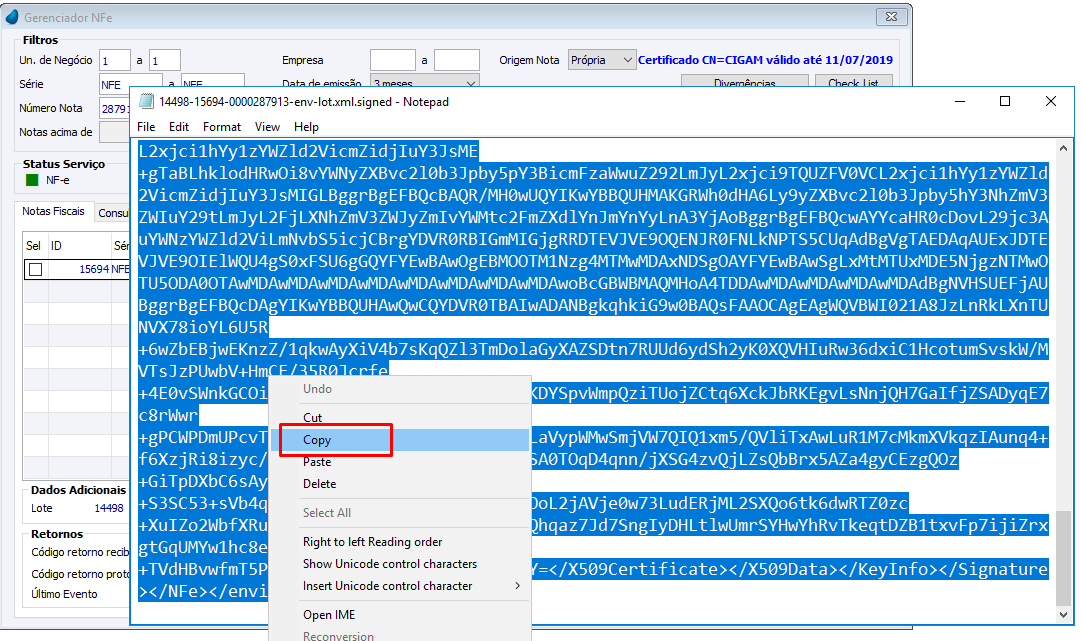The image size is (1082, 641).
Task: Click the second Empresa input field
Action: pyautogui.click(x=457, y=61)
